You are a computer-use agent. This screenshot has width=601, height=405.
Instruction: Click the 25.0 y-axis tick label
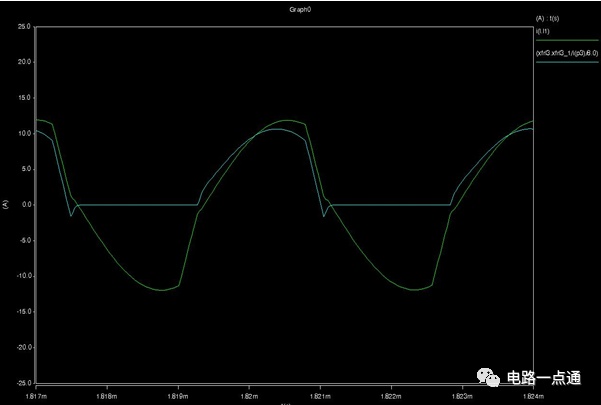click(24, 26)
